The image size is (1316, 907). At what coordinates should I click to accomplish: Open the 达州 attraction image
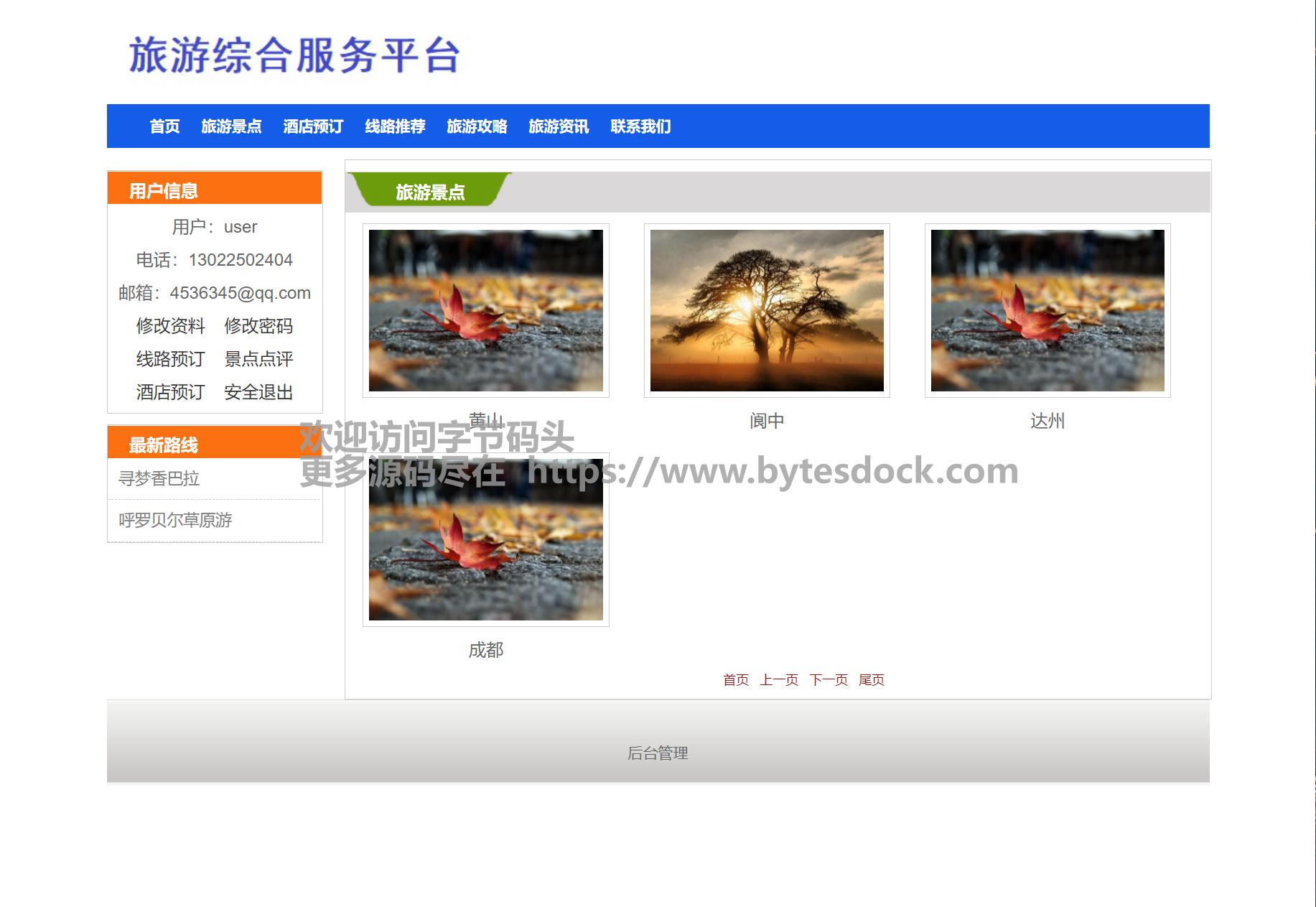click(x=1047, y=310)
